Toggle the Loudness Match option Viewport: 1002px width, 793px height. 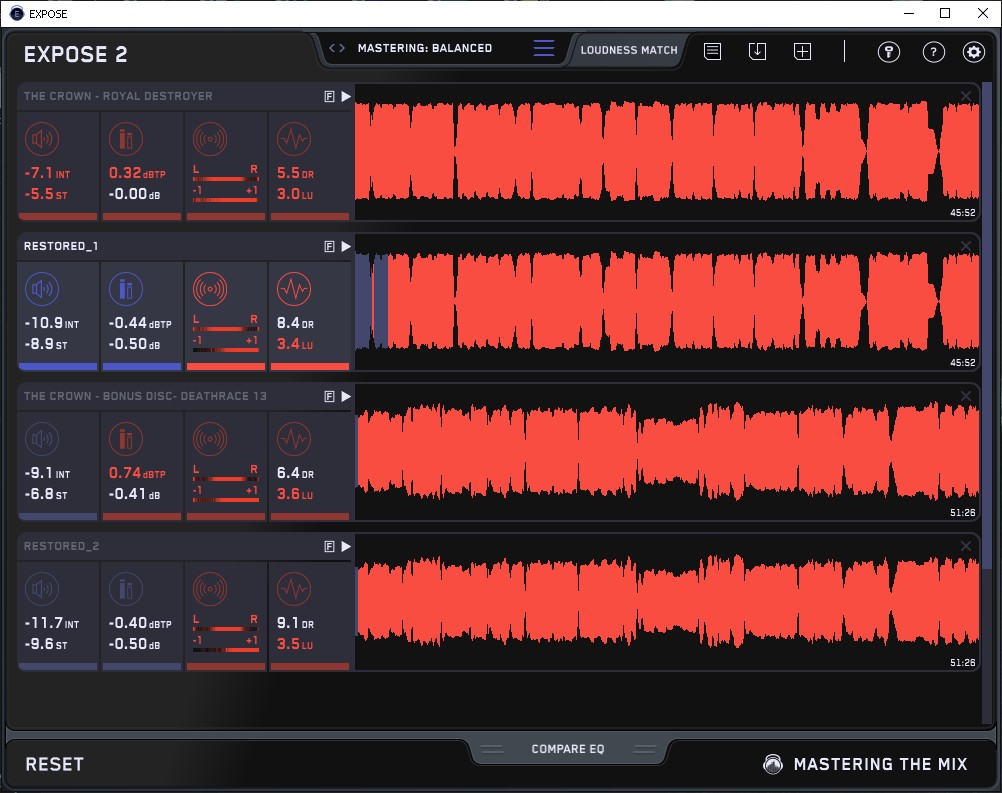629,50
